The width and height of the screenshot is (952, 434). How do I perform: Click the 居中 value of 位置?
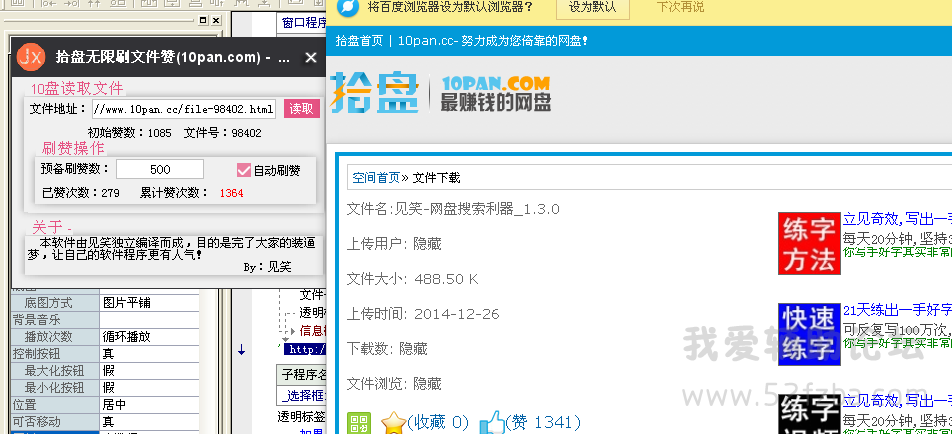[149, 404]
